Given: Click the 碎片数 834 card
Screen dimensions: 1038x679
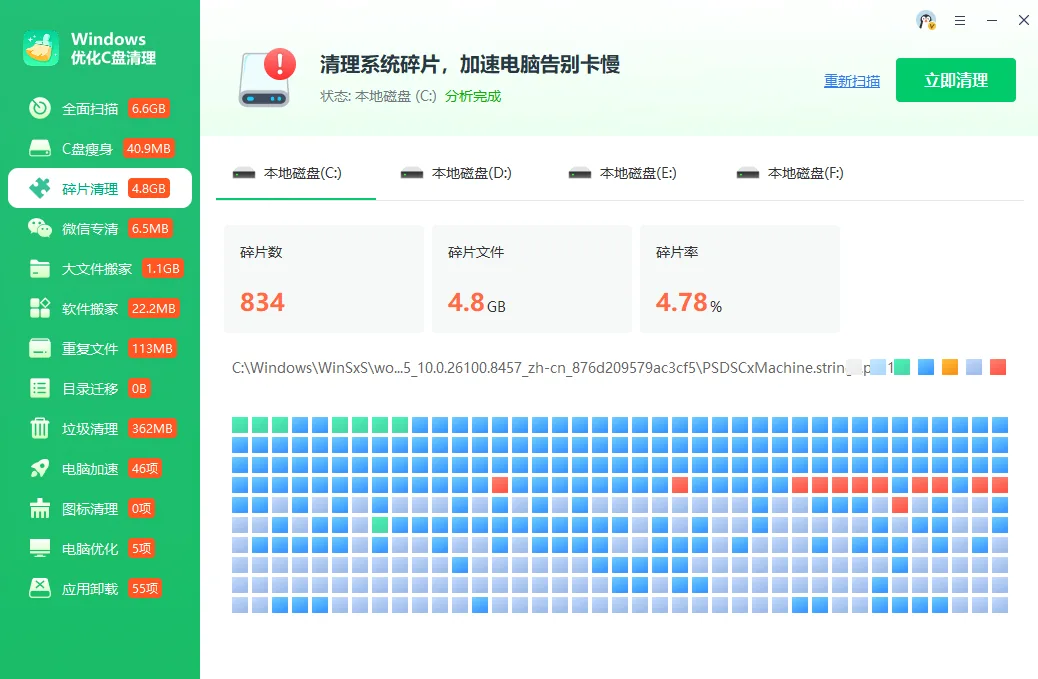Looking at the screenshot, I should (x=324, y=279).
